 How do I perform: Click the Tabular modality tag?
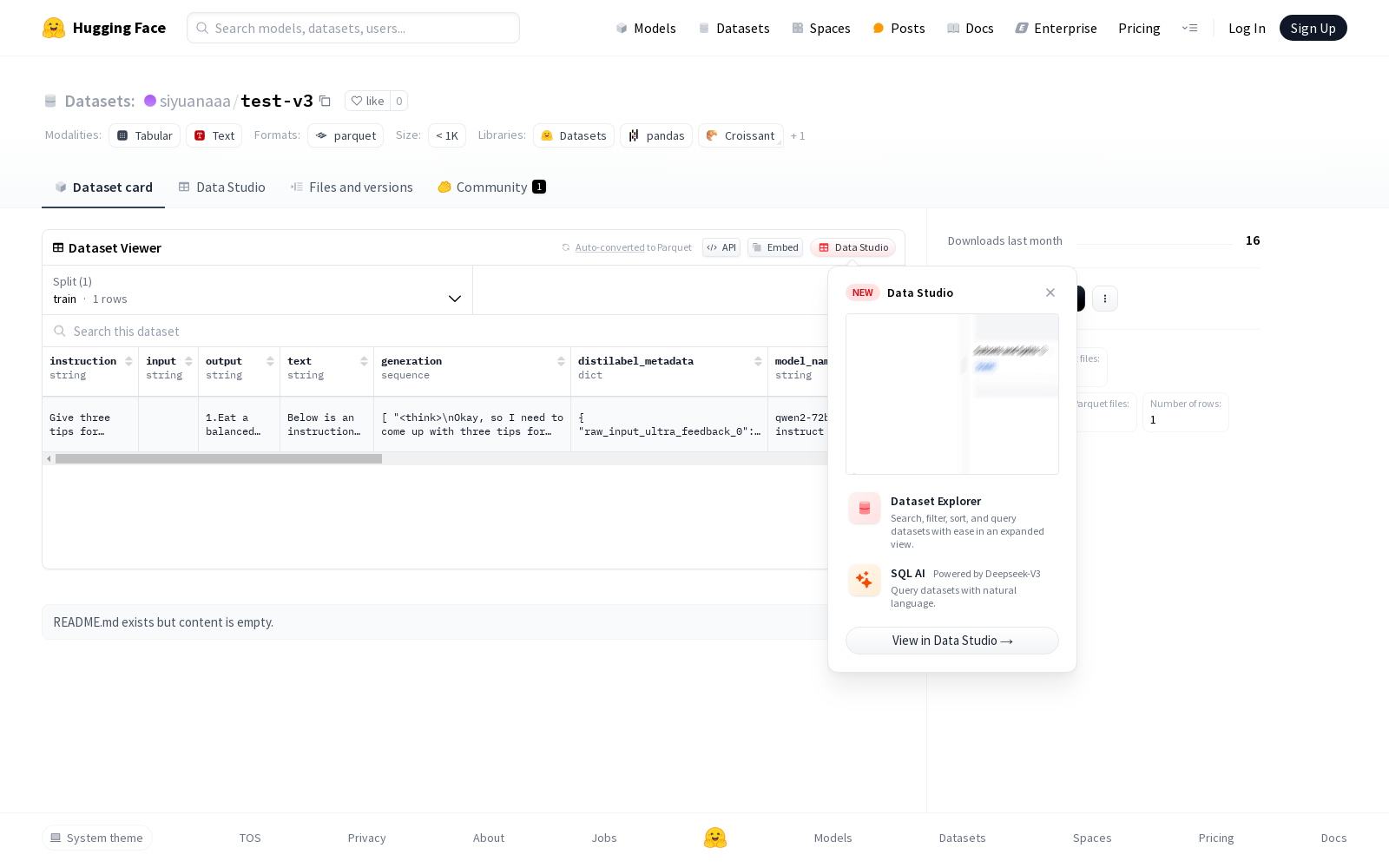pyautogui.click(x=145, y=135)
